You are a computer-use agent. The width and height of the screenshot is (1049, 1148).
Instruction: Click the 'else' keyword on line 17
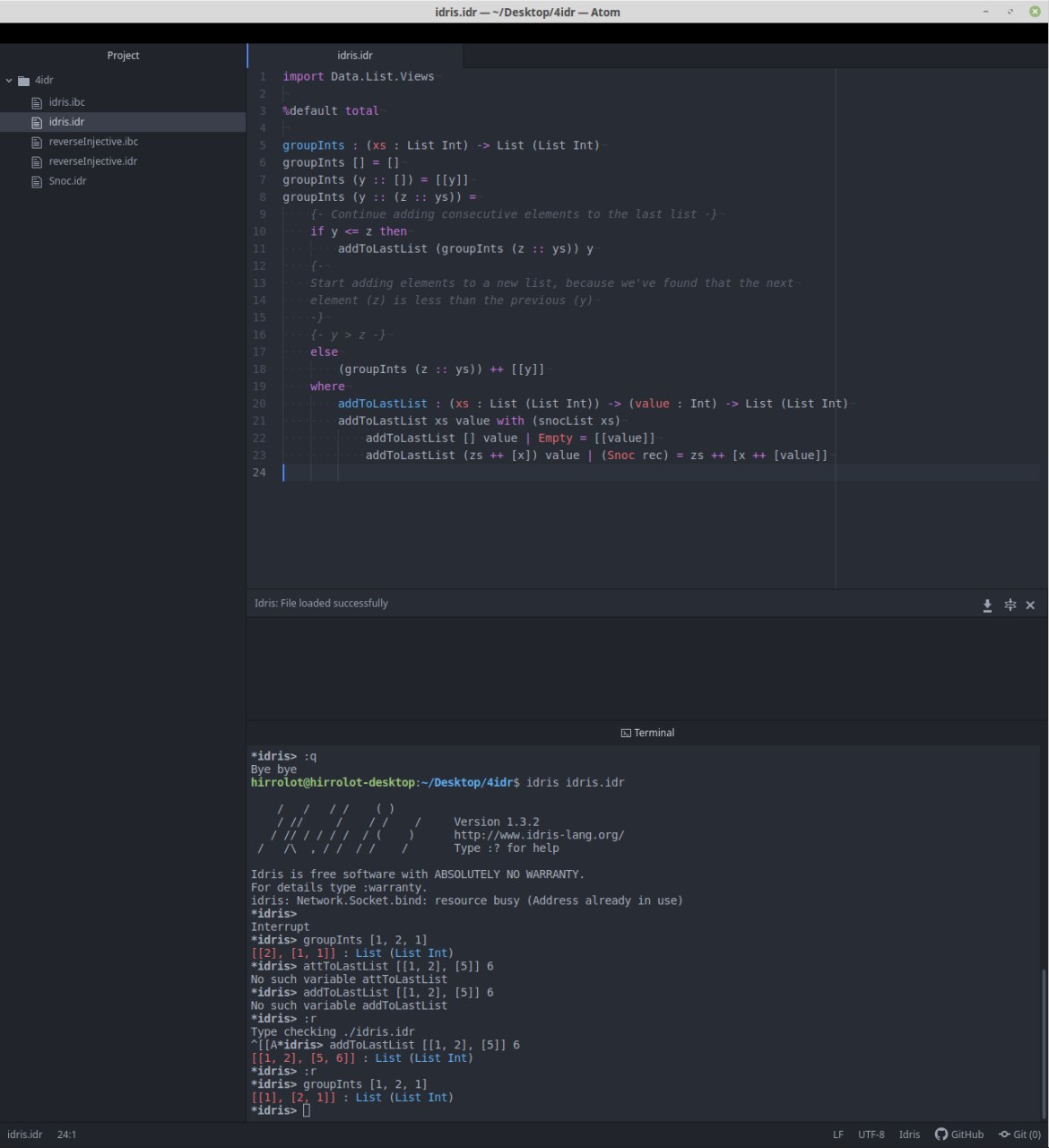[x=324, y=352]
